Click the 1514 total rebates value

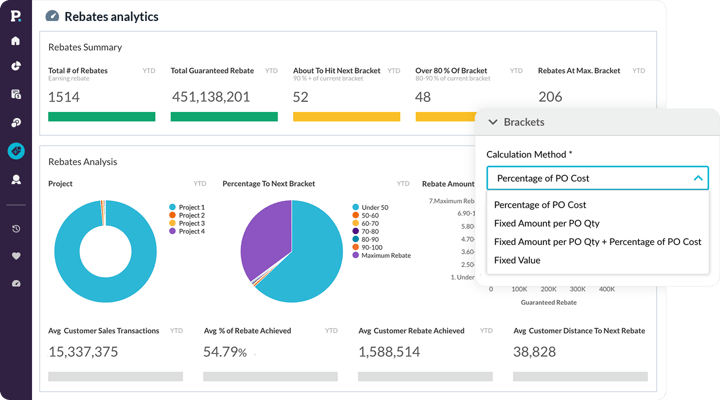[64, 97]
